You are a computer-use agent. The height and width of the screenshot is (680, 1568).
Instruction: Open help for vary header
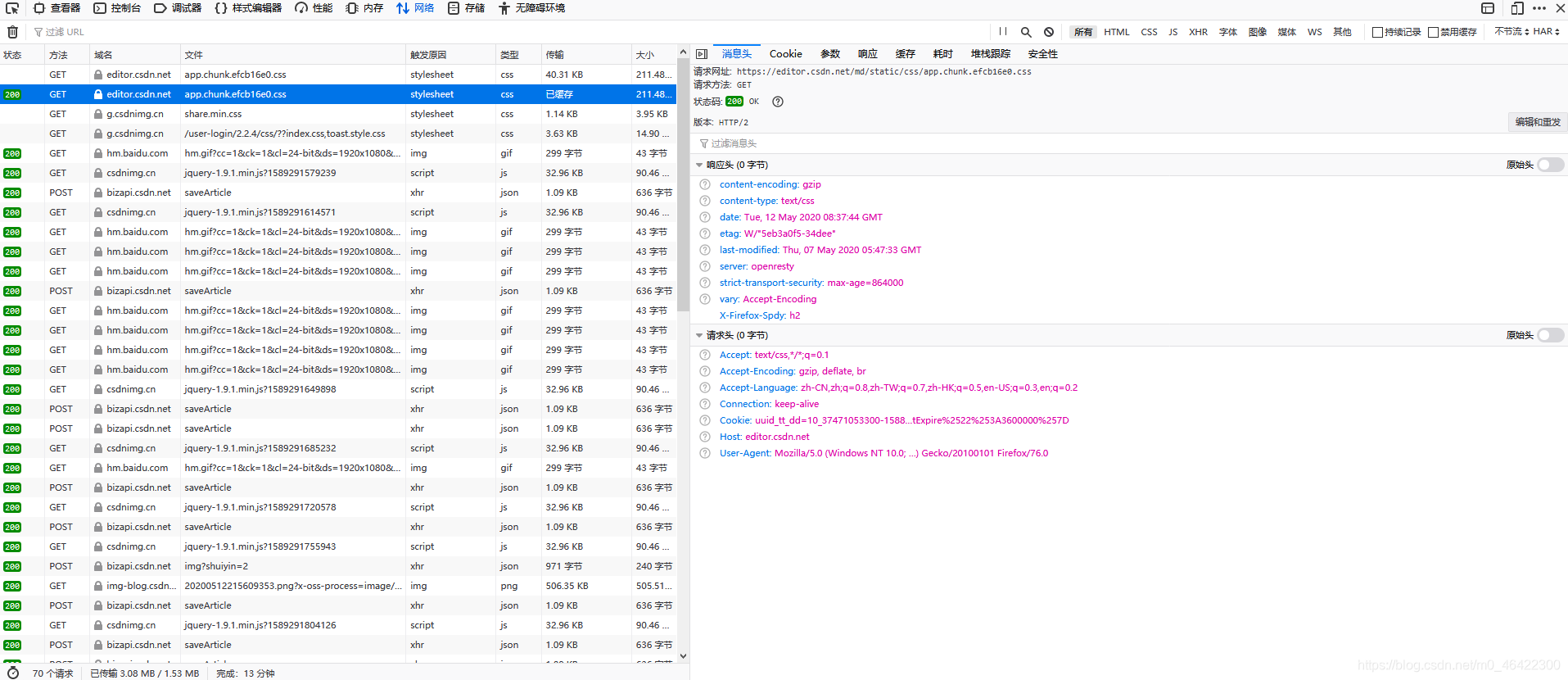click(x=705, y=299)
